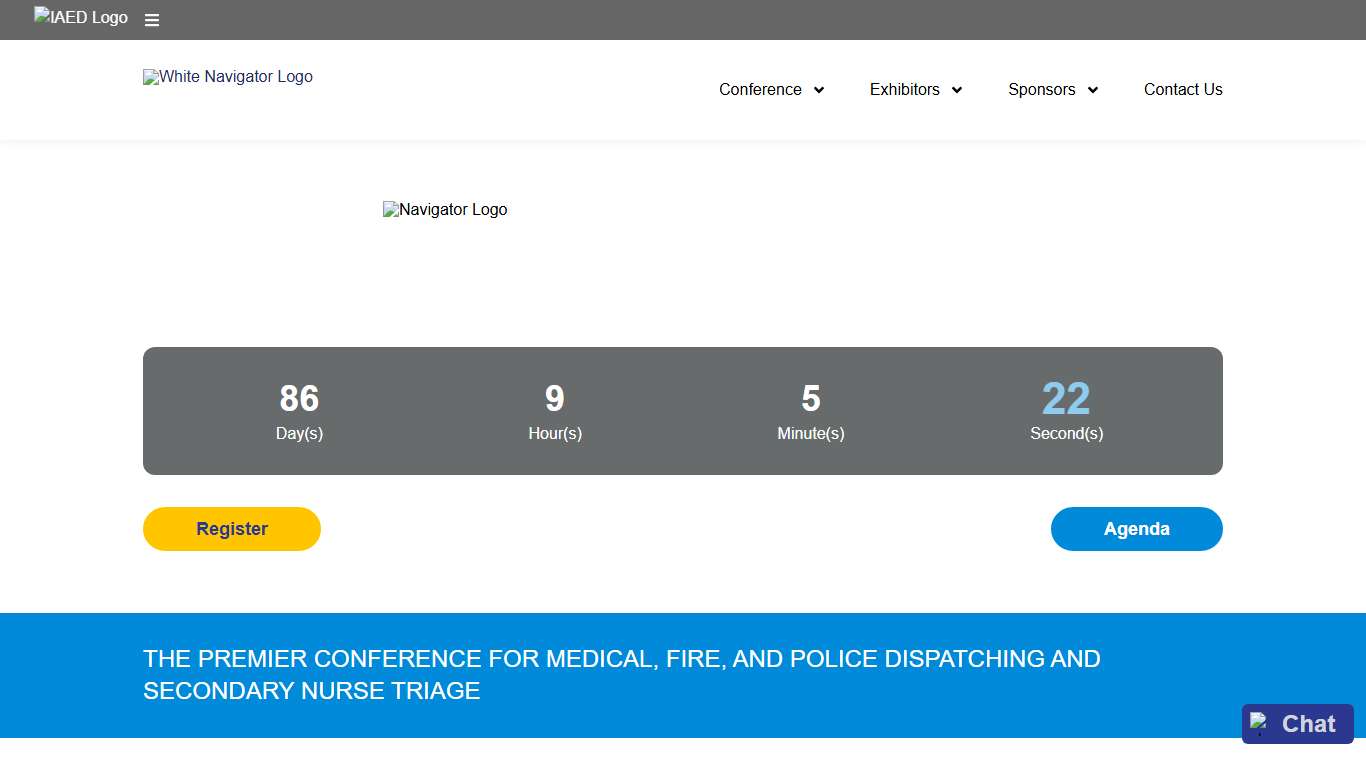
Task: Click the Premier Conference banner headline
Action: coord(622,674)
